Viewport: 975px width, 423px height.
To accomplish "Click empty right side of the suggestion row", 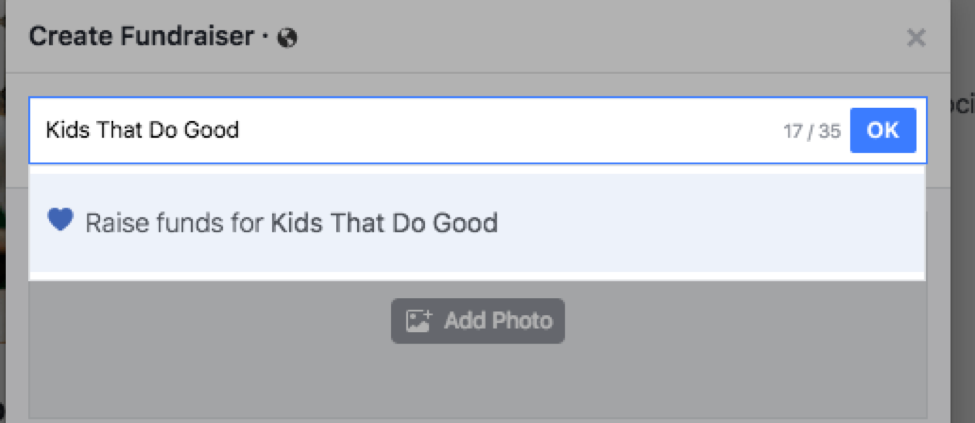I will point(750,222).
